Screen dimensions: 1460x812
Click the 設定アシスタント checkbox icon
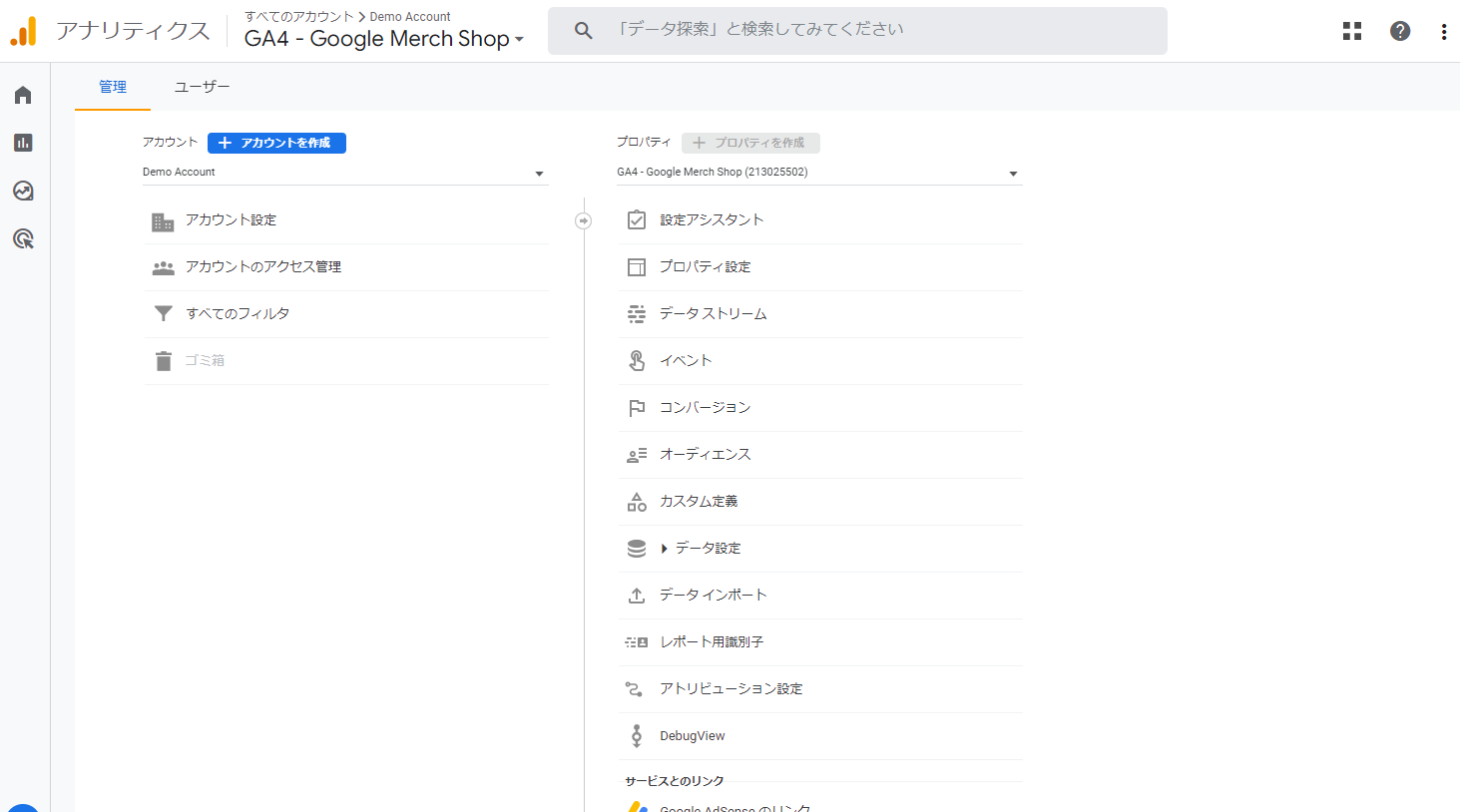click(x=637, y=220)
